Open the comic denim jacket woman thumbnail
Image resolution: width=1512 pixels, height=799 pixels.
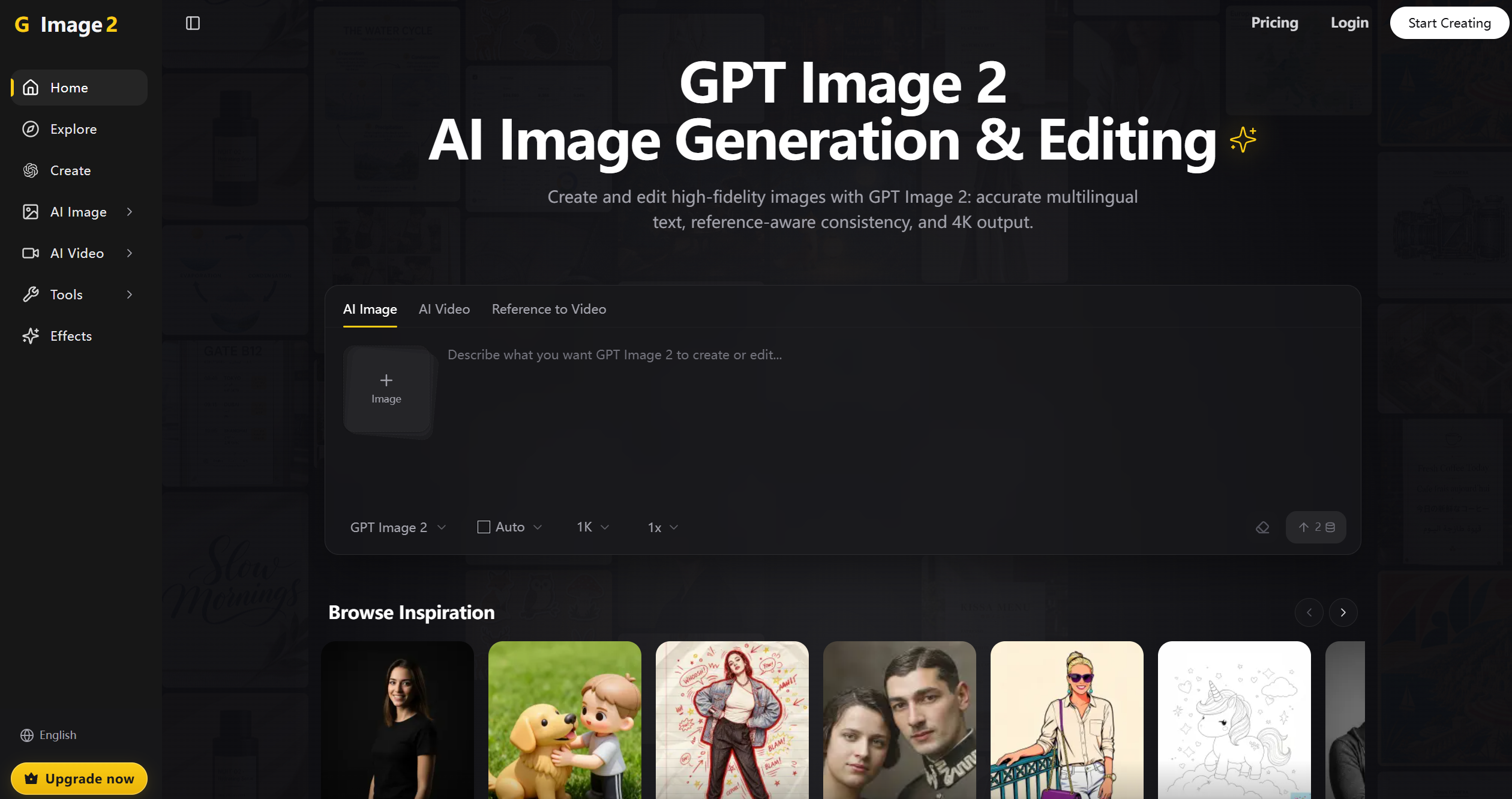point(732,720)
